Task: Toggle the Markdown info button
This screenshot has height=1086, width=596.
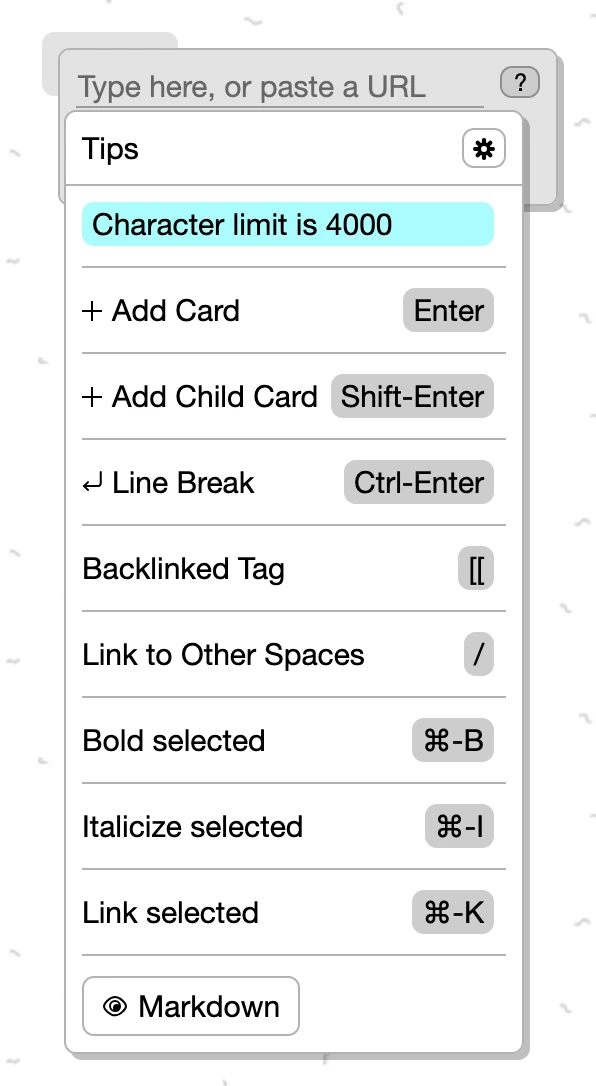Action: 191,1006
